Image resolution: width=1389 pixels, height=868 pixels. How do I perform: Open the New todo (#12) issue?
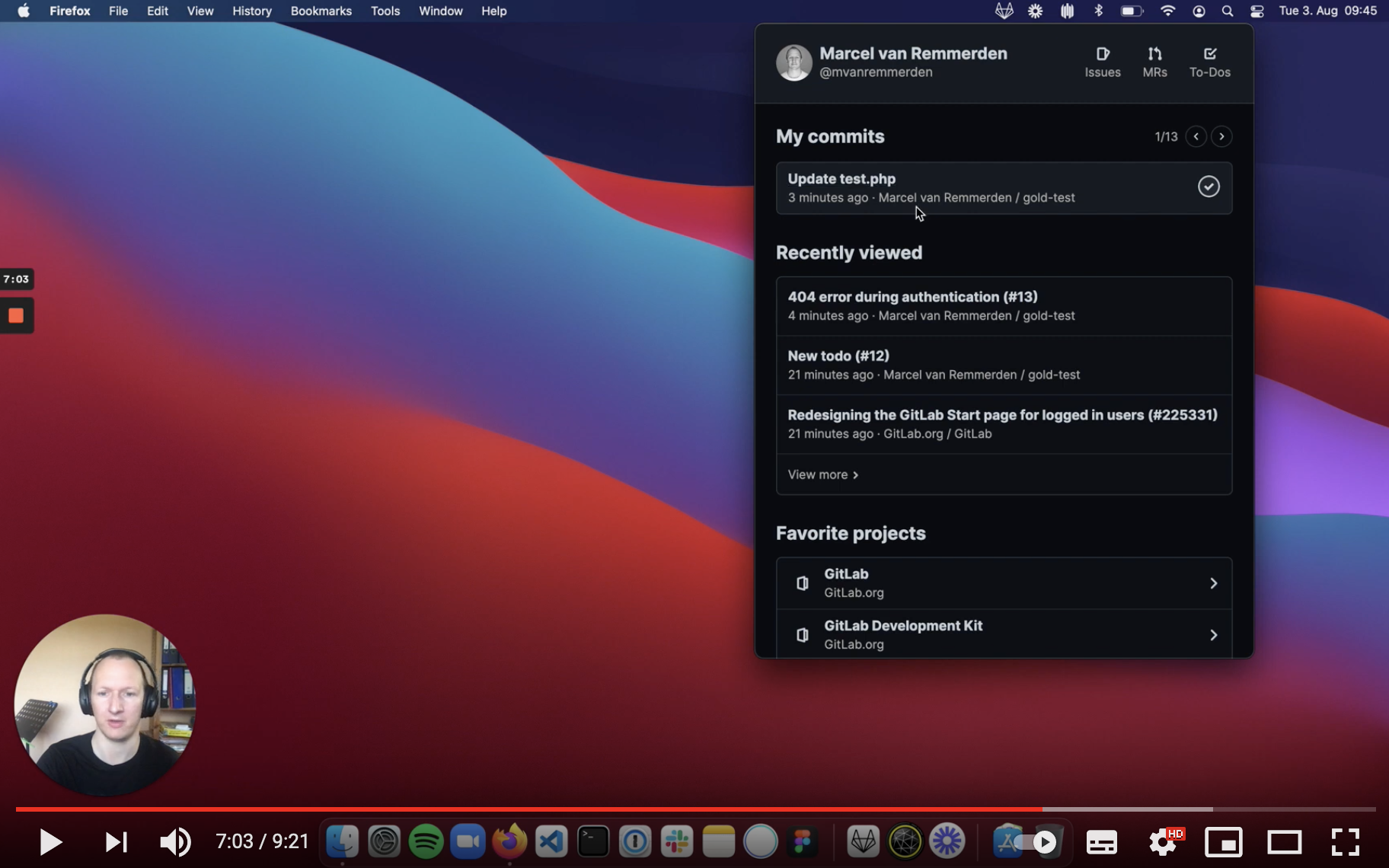(x=1004, y=365)
